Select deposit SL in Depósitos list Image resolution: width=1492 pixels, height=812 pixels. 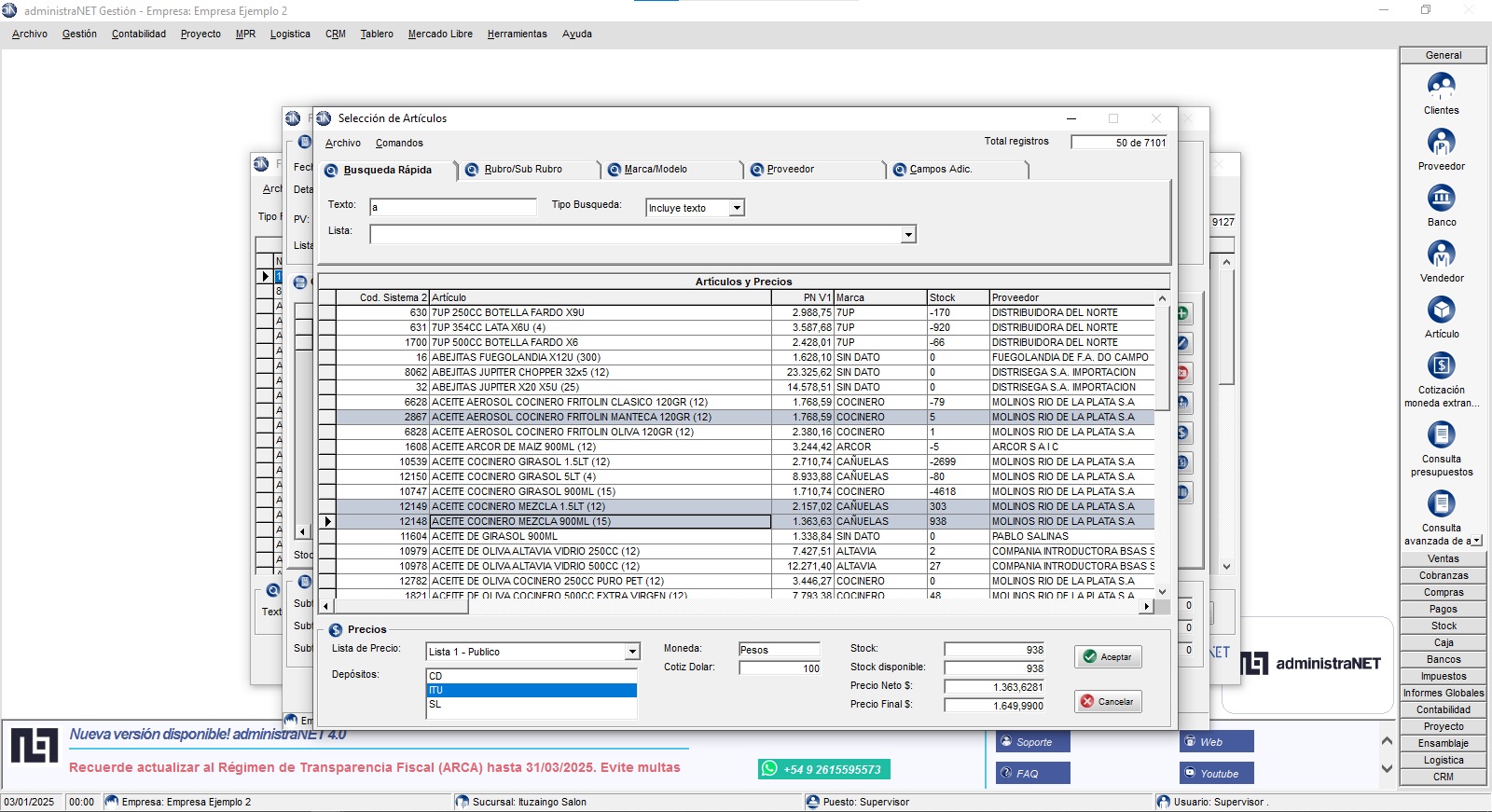[x=532, y=704]
